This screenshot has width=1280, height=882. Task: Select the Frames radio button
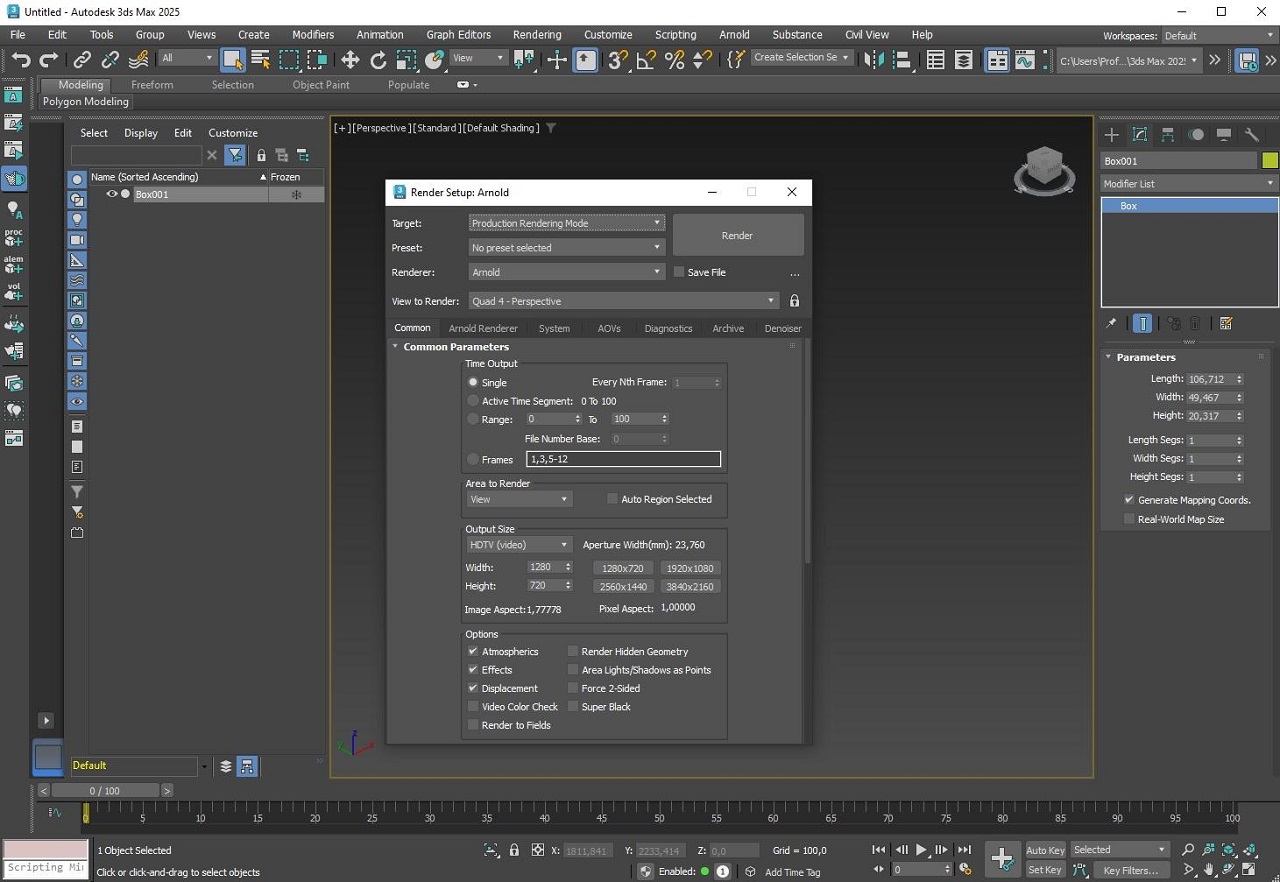point(473,460)
